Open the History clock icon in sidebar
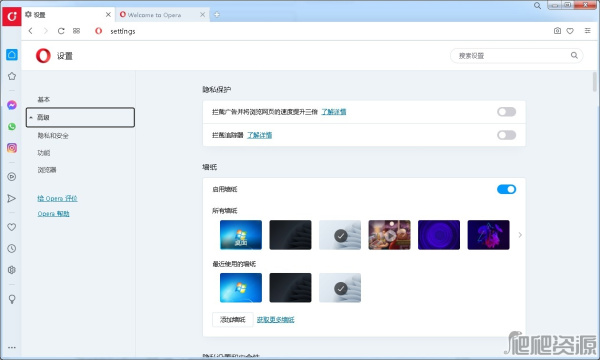600x360 pixels. 12,248
